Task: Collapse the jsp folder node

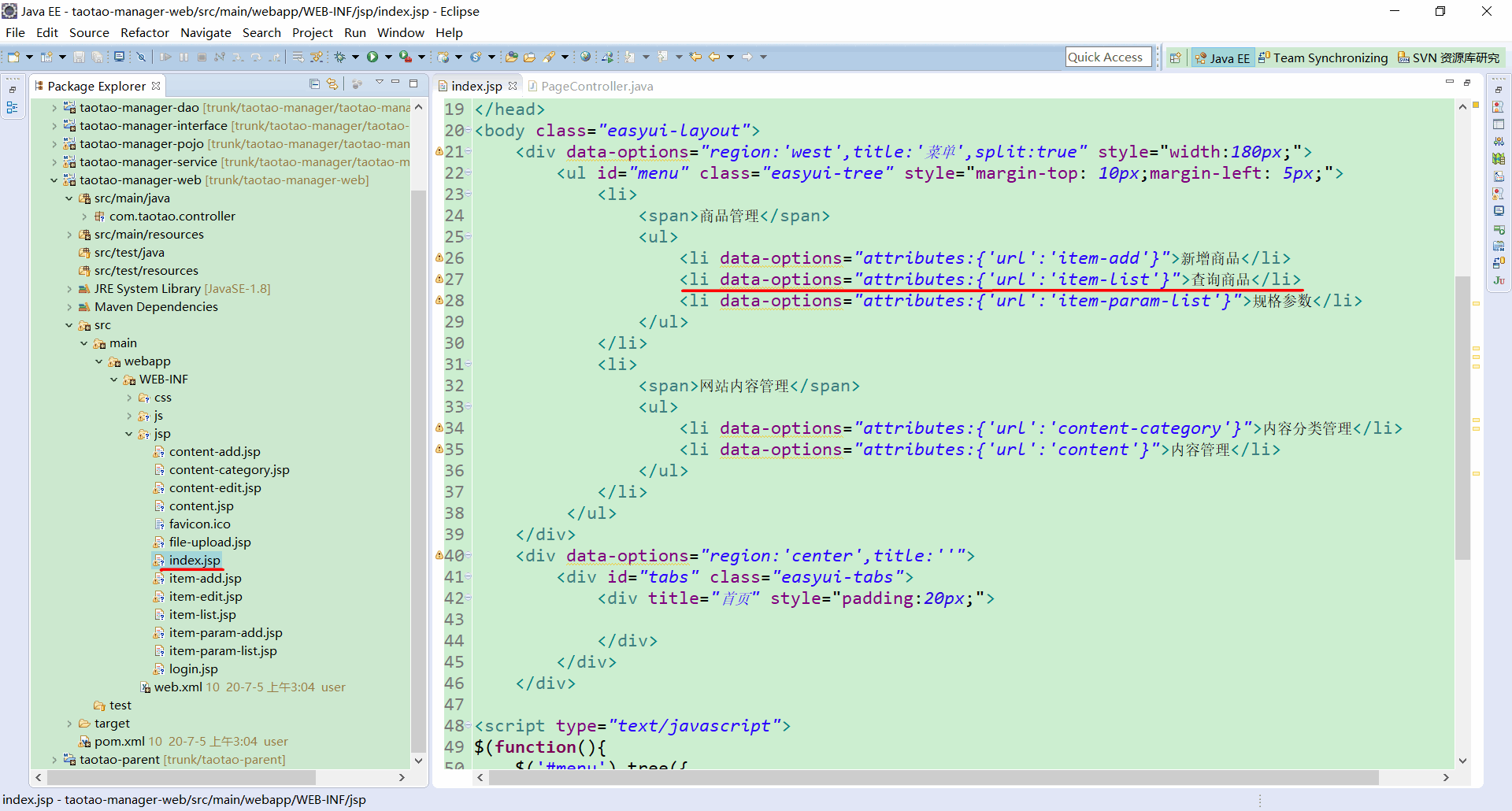Action: (x=129, y=434)
